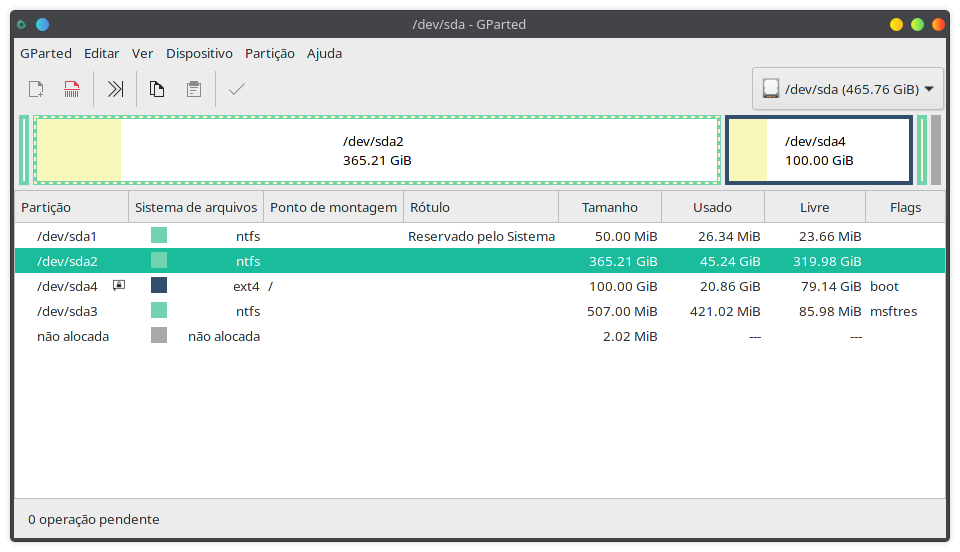Click the green swatch in selected /dev/sda2 row

pos(159,261)
